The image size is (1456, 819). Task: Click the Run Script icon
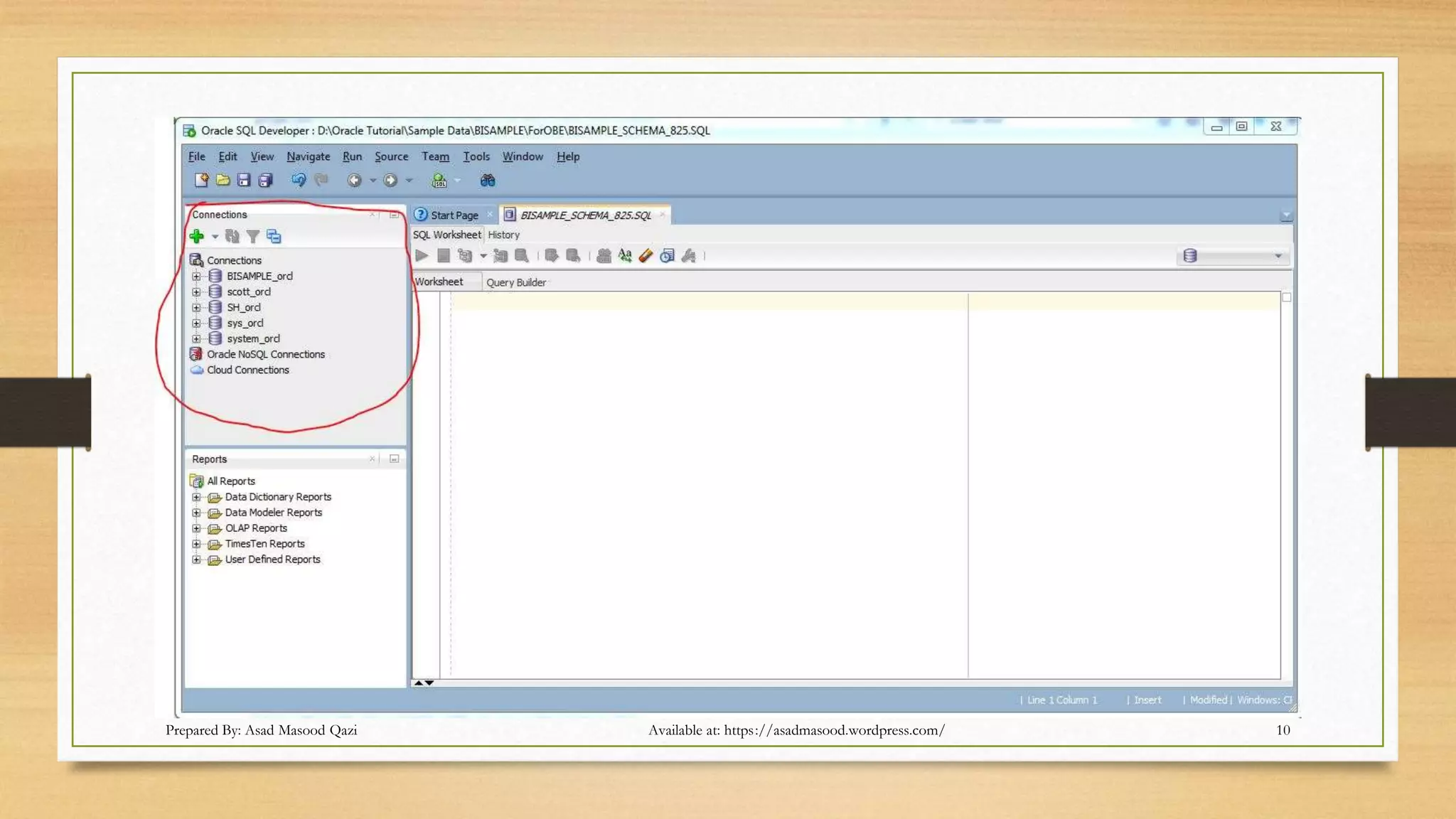[465, 256]
